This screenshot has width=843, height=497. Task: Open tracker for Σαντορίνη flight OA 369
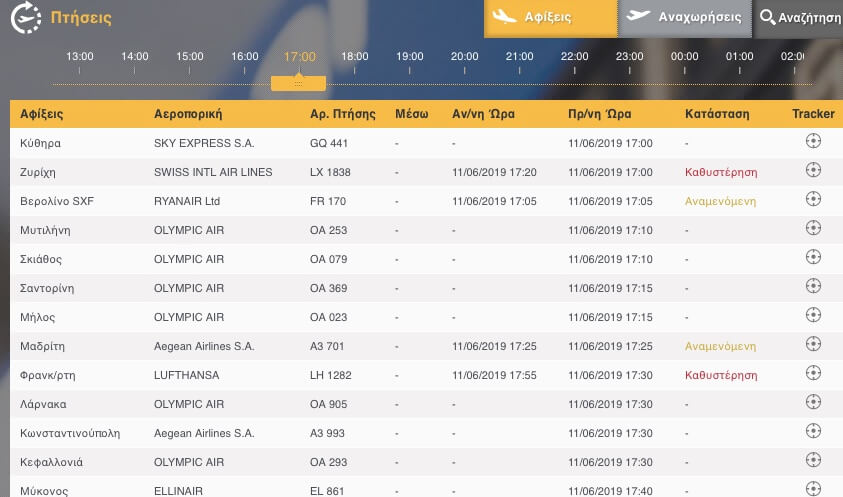tap(813, 286)
